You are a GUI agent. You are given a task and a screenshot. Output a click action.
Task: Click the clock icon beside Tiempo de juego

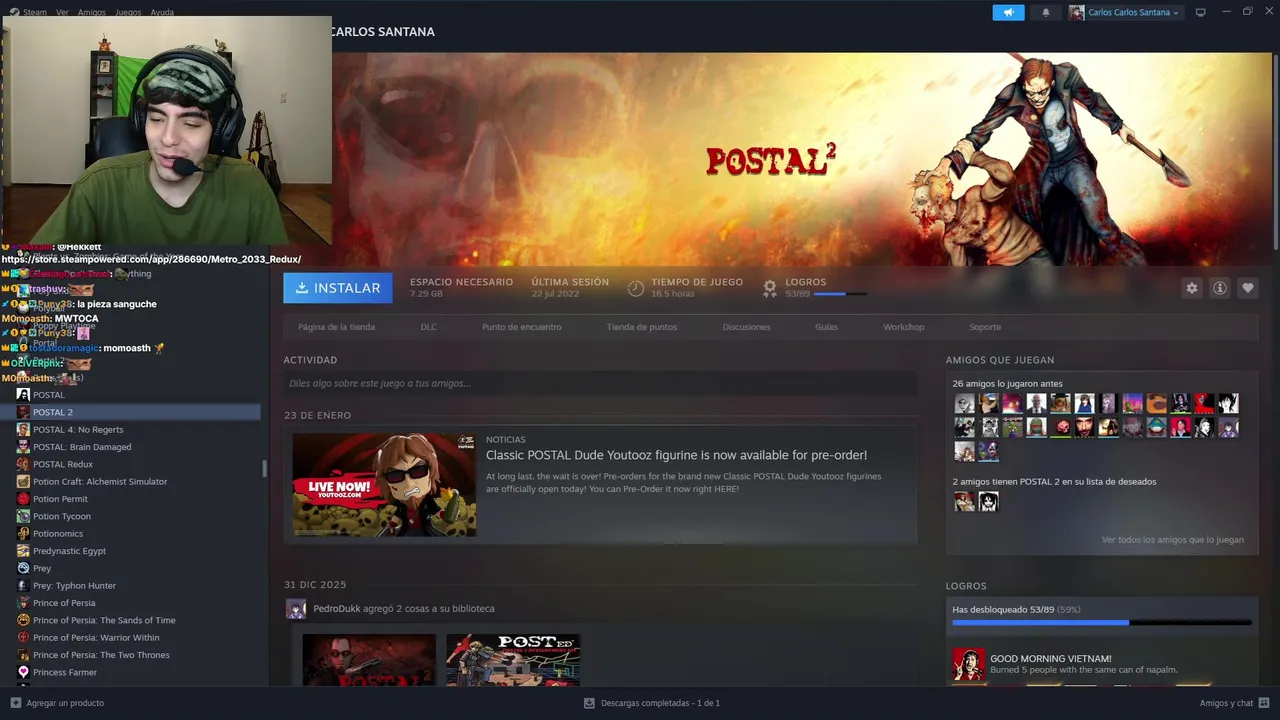click(636, 288)
